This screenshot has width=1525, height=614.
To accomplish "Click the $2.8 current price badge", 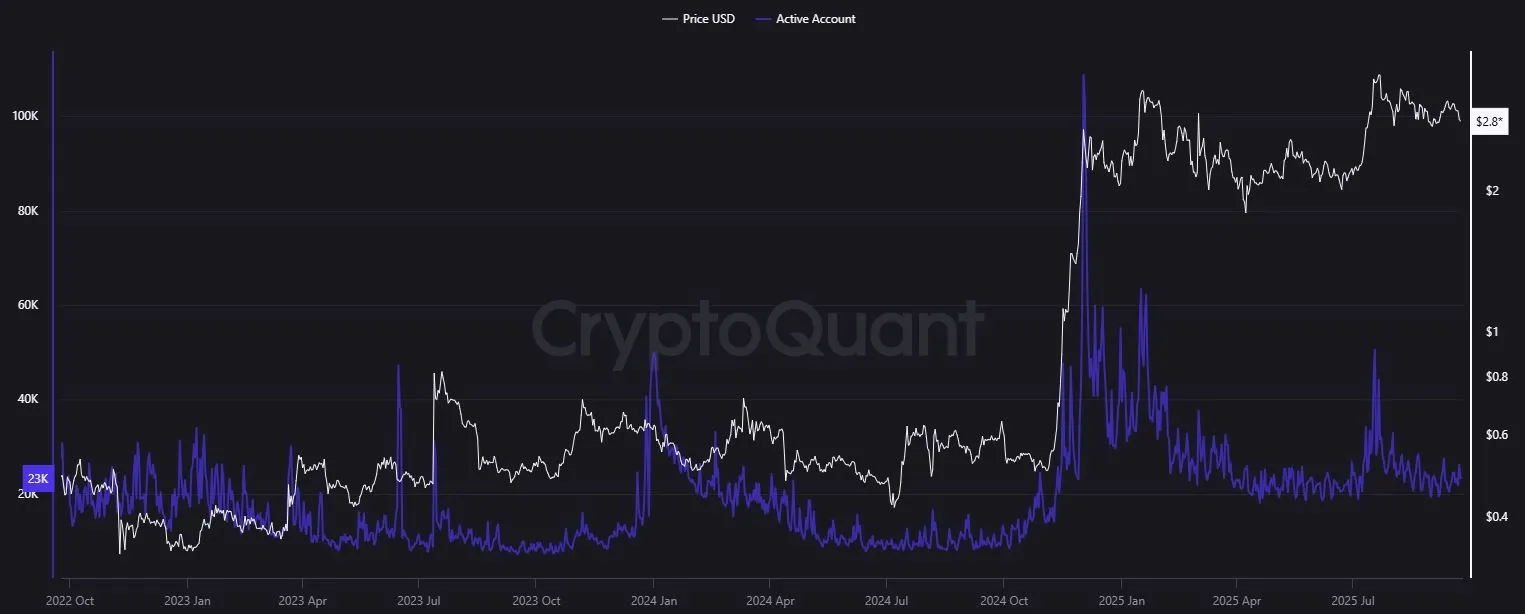I will pos(1489,121).
